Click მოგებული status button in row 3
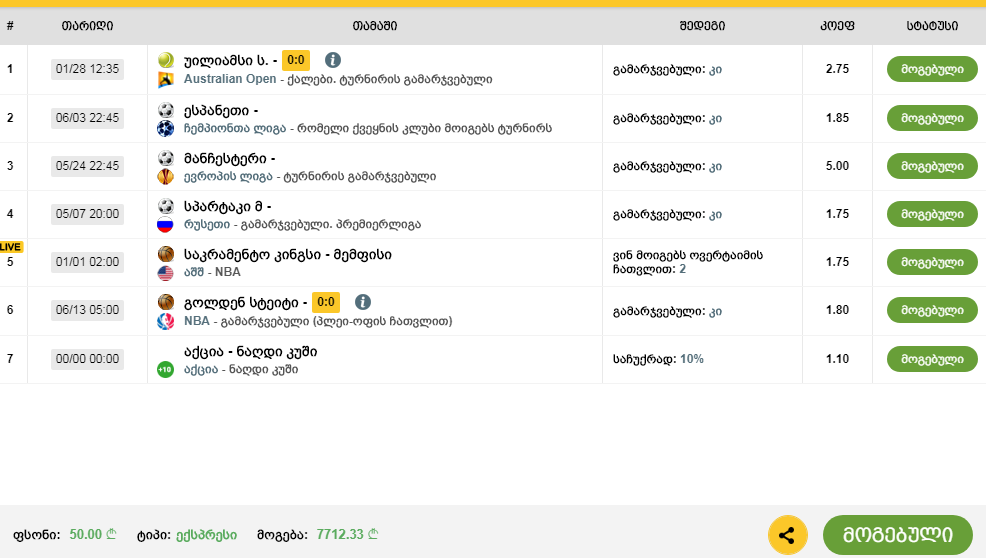This screenshot has width=986, height=558. [x=932, y=166]
